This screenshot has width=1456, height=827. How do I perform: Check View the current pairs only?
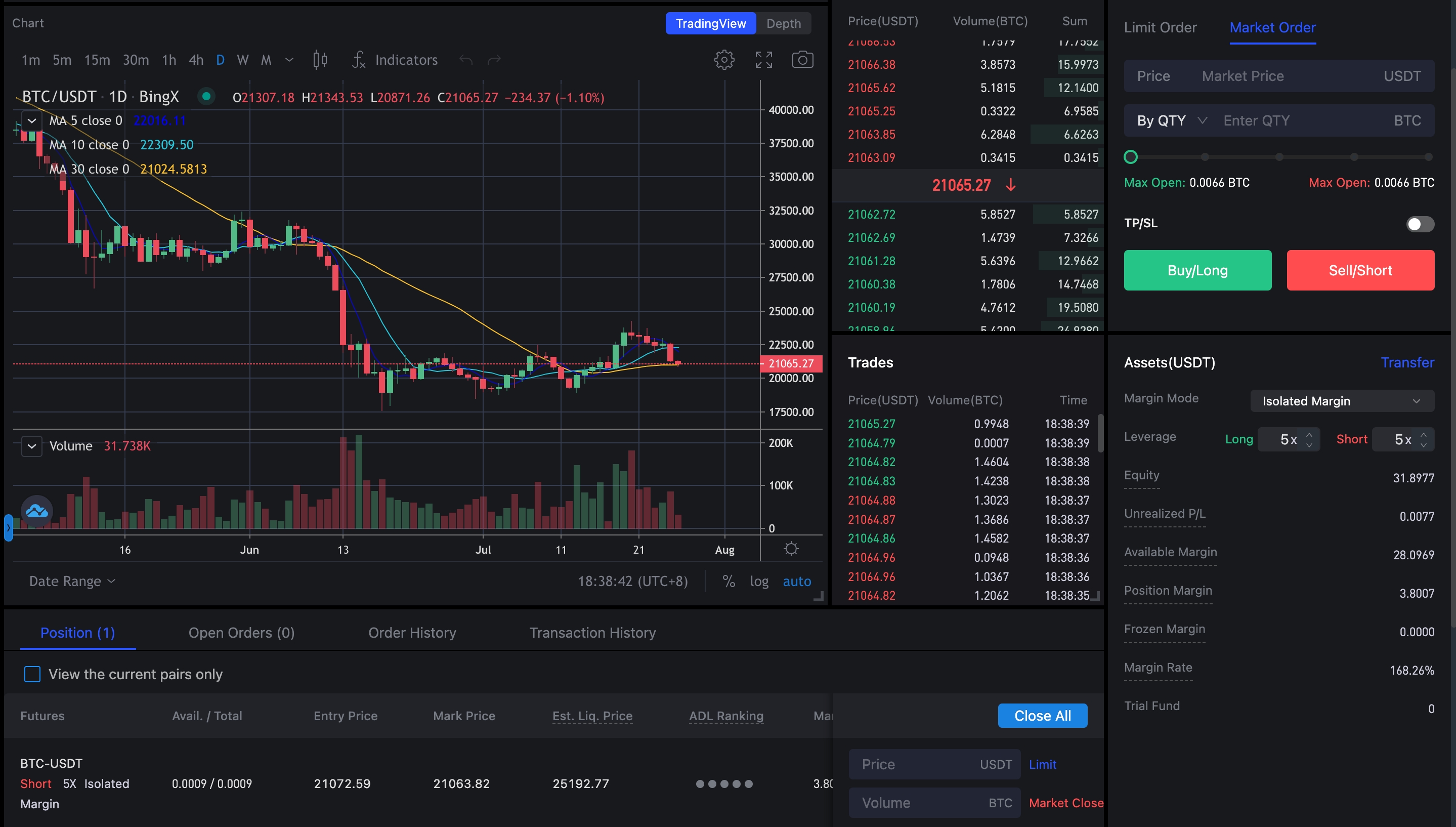click(x=32, y=674)
